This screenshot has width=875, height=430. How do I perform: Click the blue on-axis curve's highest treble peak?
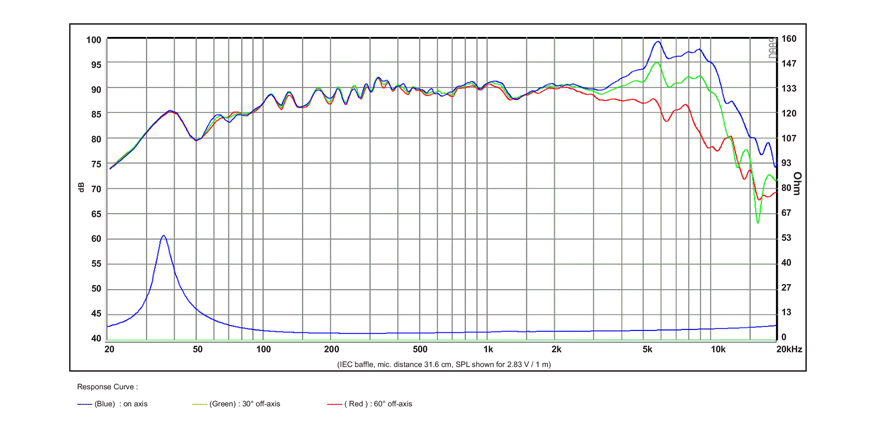point(658,41)
